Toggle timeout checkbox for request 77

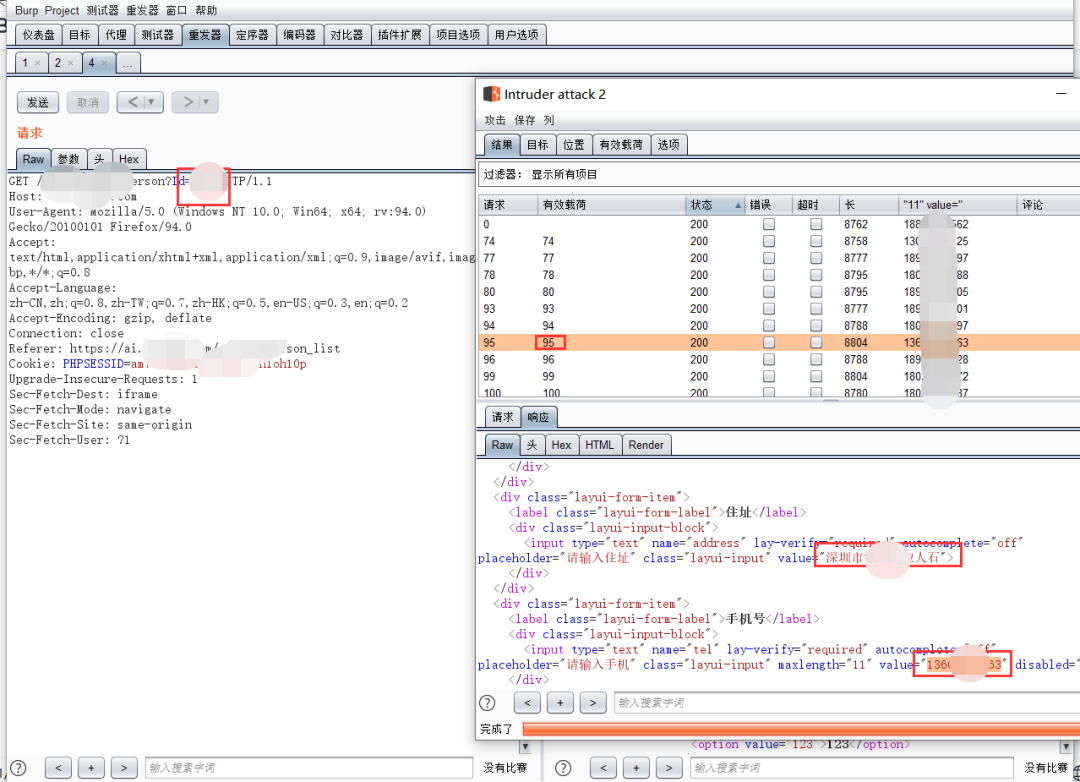click(x=816, y=258)
